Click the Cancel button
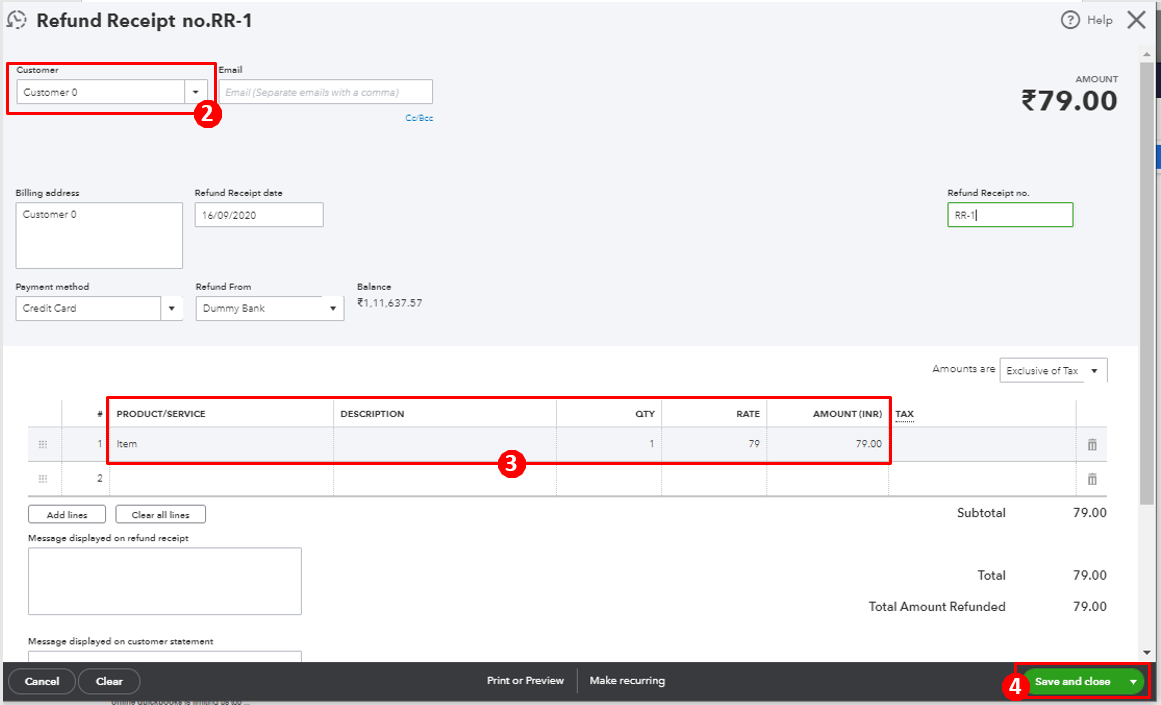The height and width of the screenshot is (705, 1161). coord(41,681)
